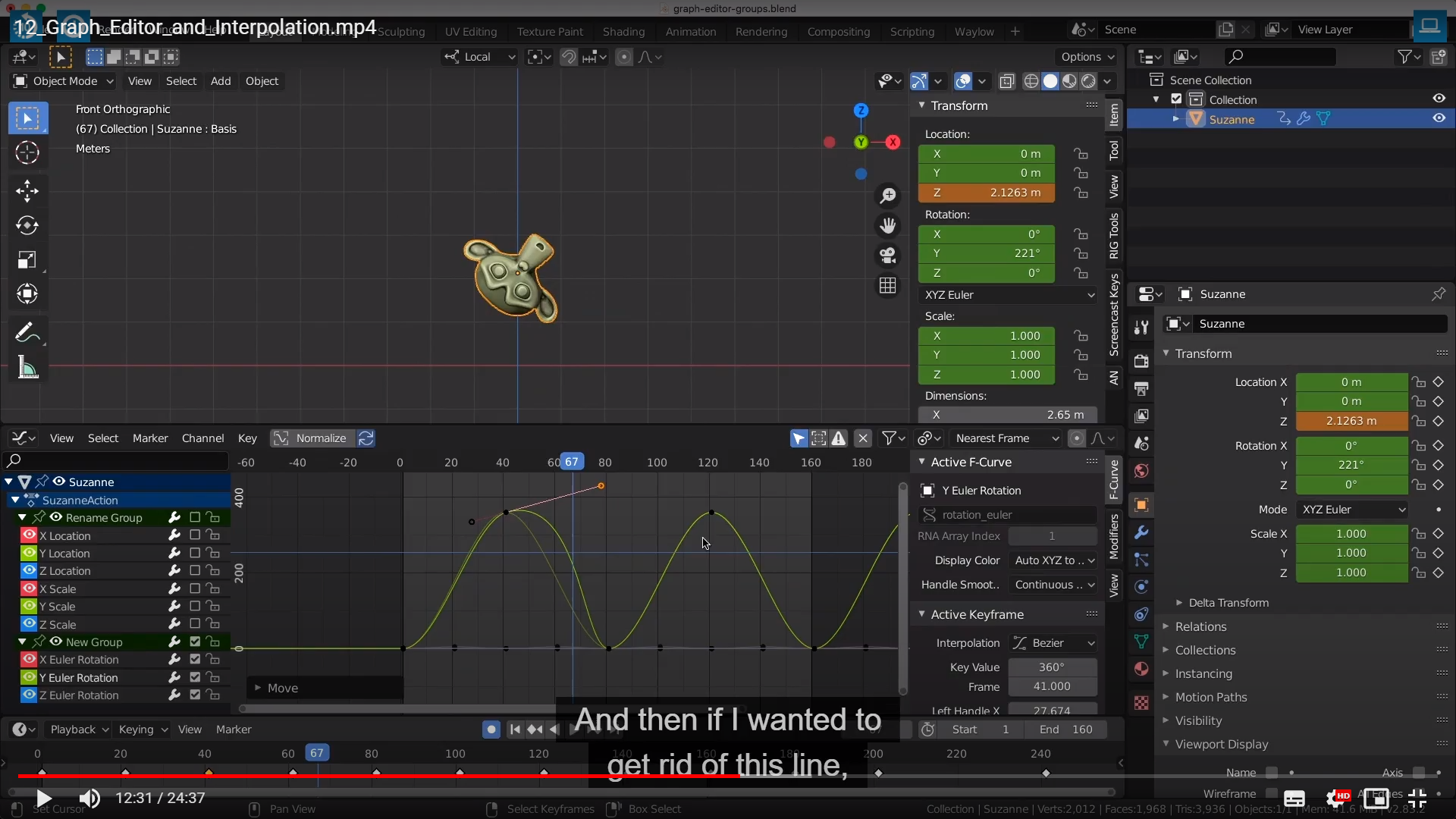
Task: Select the Move tool in viewport toolbar
Action: (27, 190)
